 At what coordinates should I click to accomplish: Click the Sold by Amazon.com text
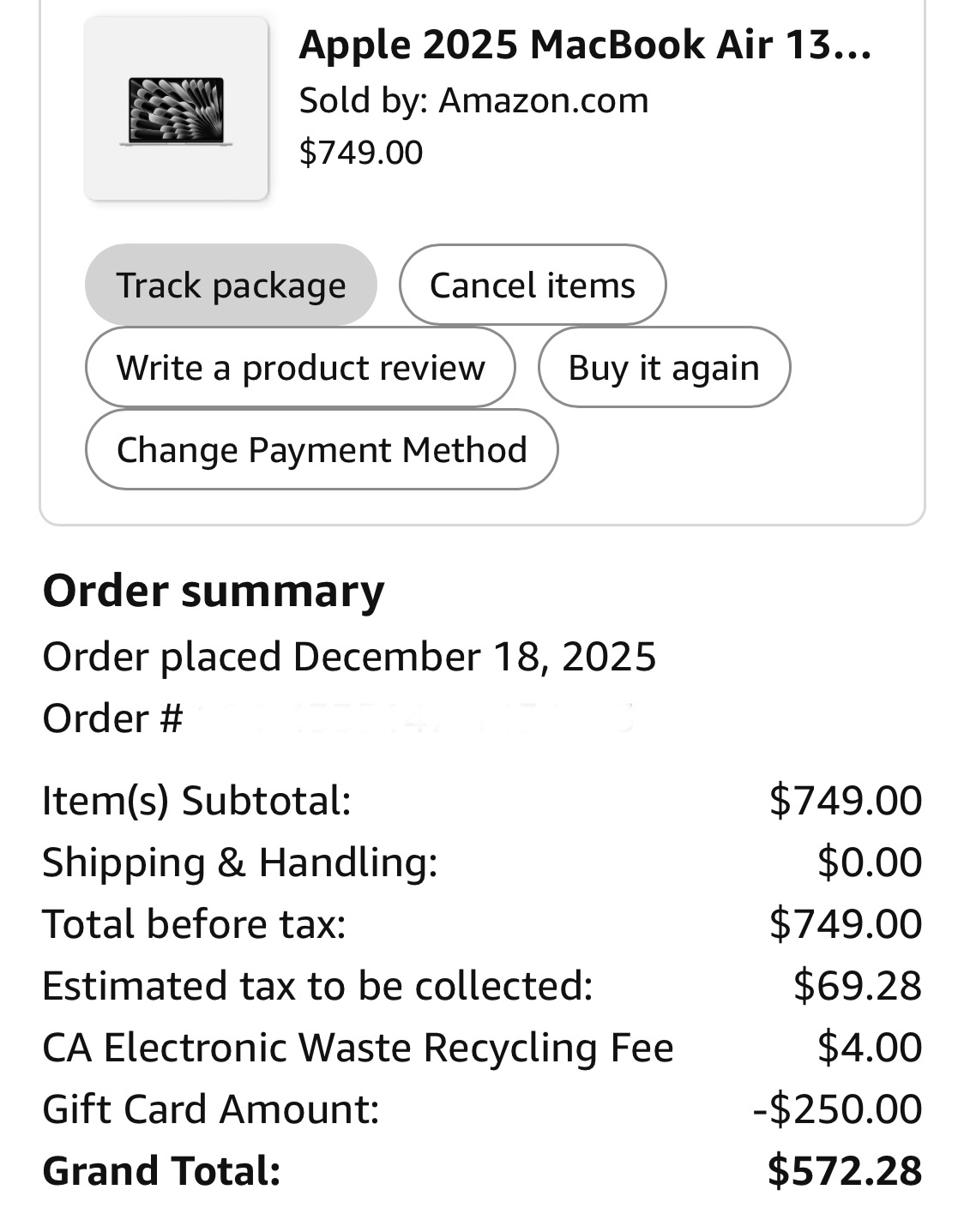click(473, 100)
